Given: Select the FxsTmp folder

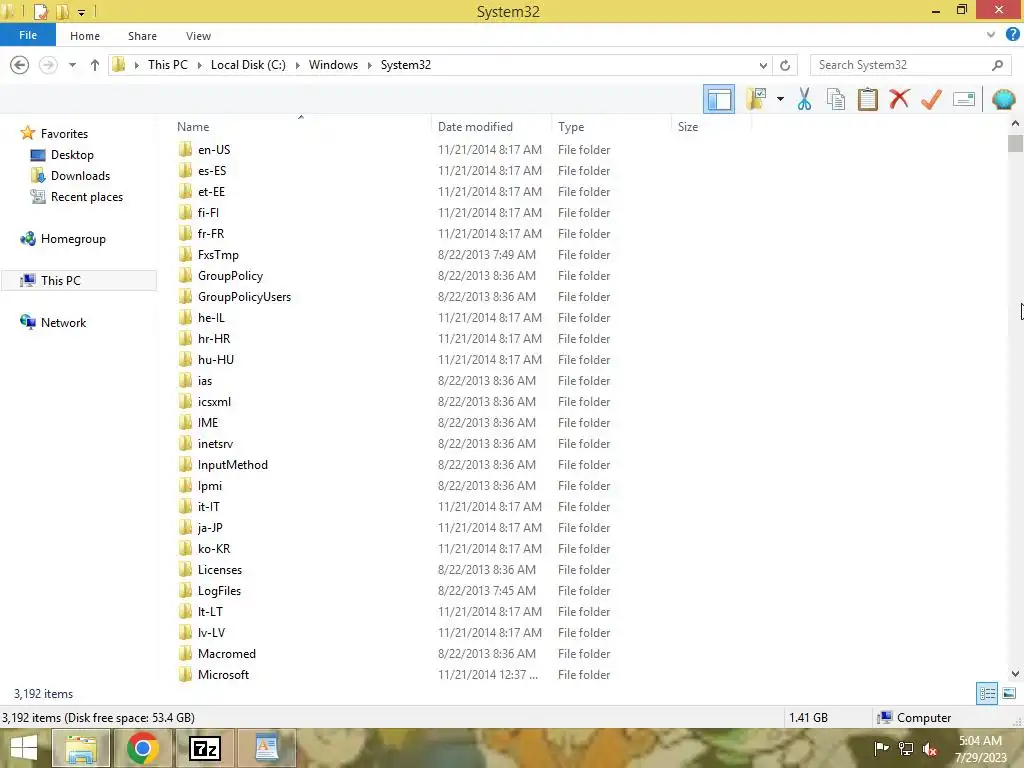Looking at the screenshot, I should tap(218, 255).
